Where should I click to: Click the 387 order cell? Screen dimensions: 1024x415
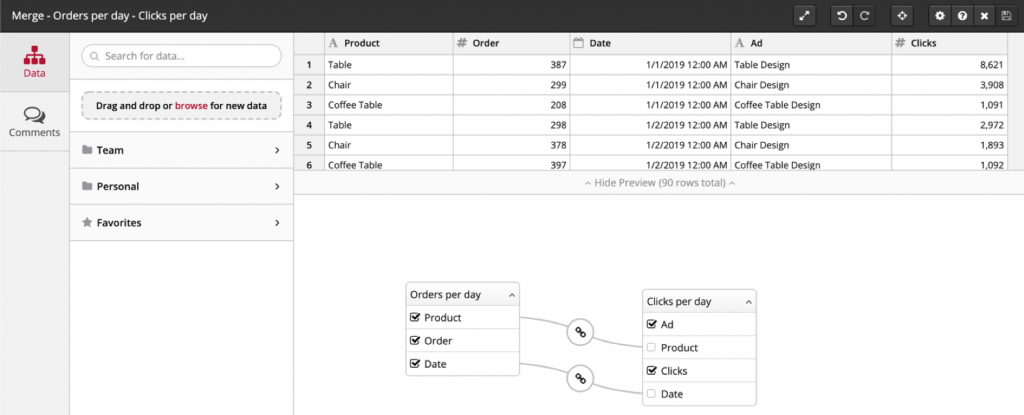pyautogui.click(x=511, y=65)
